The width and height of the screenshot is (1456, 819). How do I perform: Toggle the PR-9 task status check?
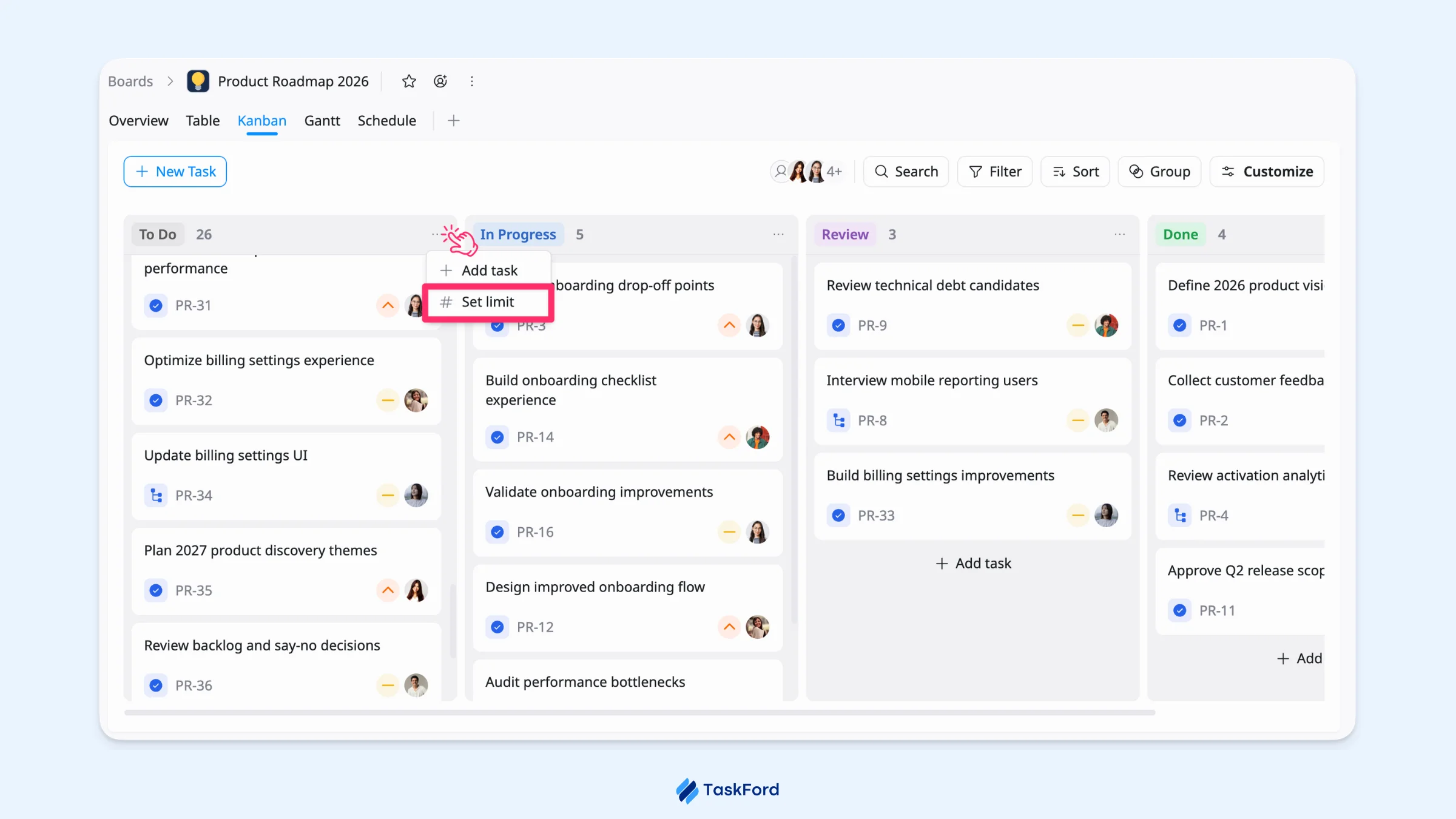[838, 325]
